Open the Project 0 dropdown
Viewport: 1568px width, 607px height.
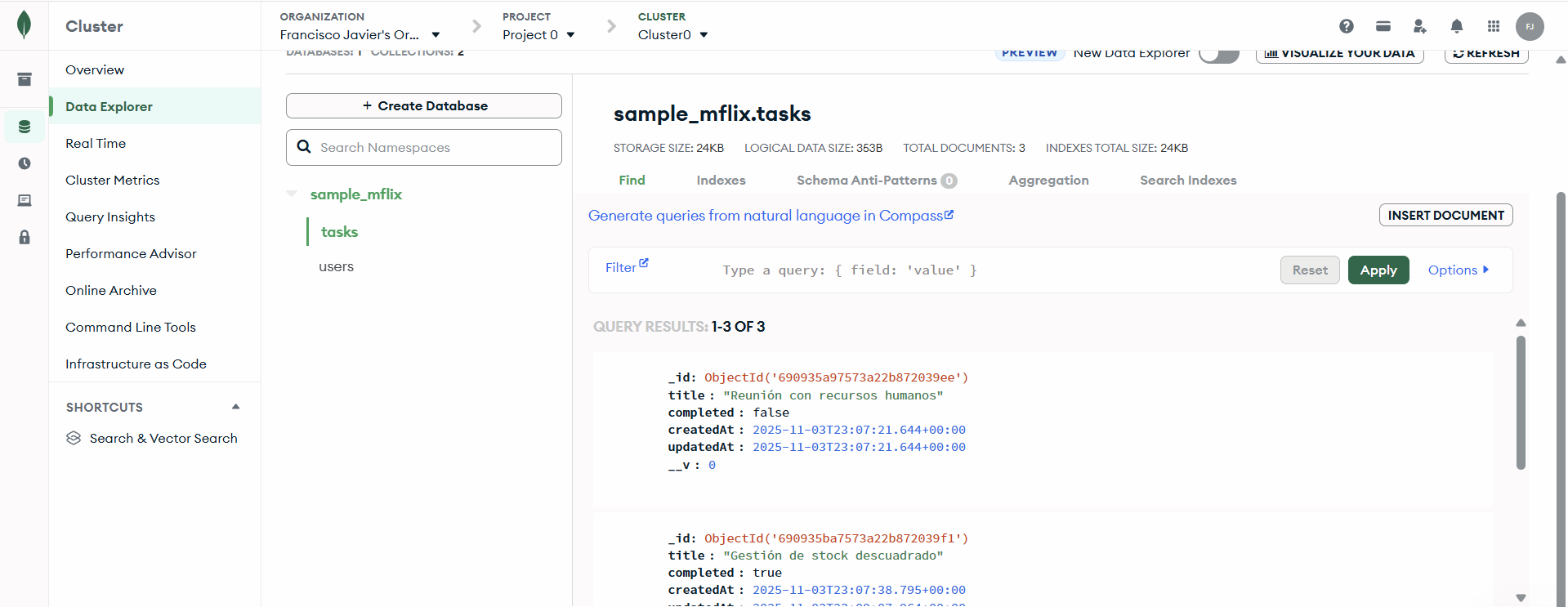pos(539,34)
